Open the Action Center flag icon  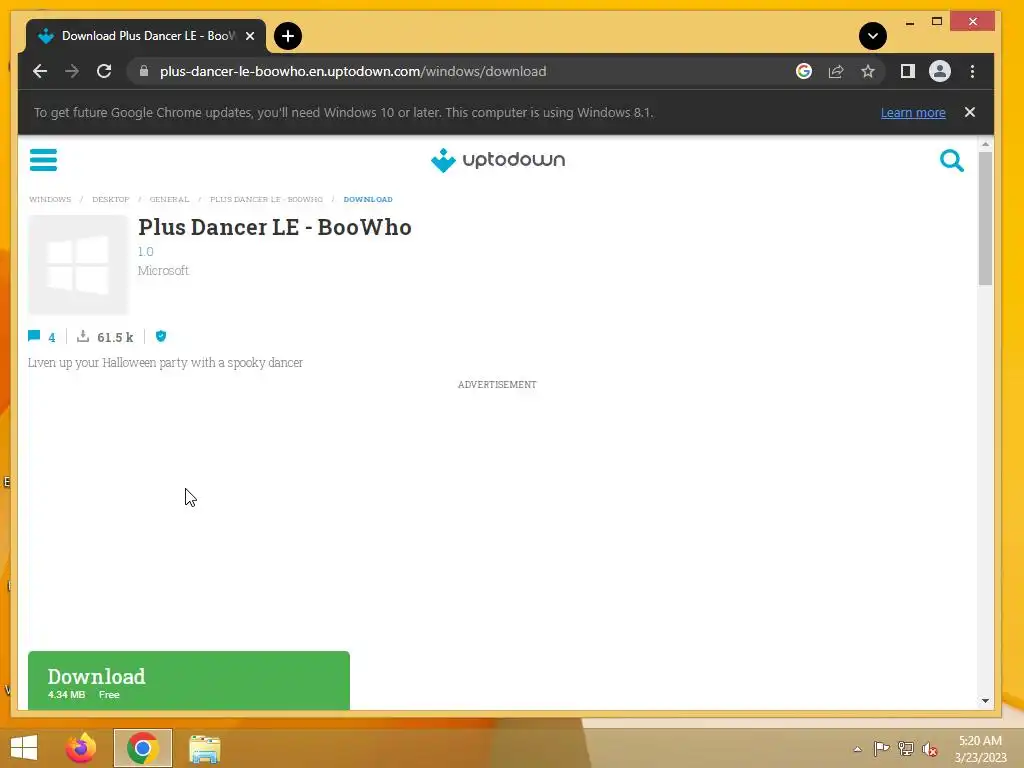[x=881, y=748]
